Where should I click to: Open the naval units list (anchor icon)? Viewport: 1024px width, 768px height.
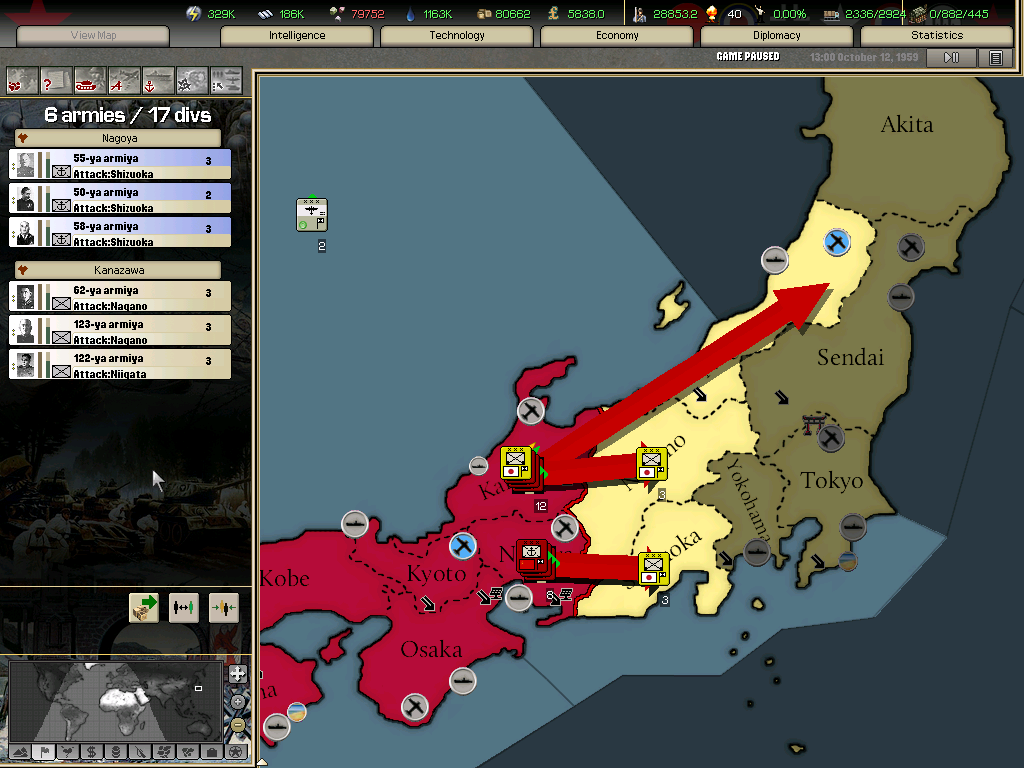pos(158,80)
